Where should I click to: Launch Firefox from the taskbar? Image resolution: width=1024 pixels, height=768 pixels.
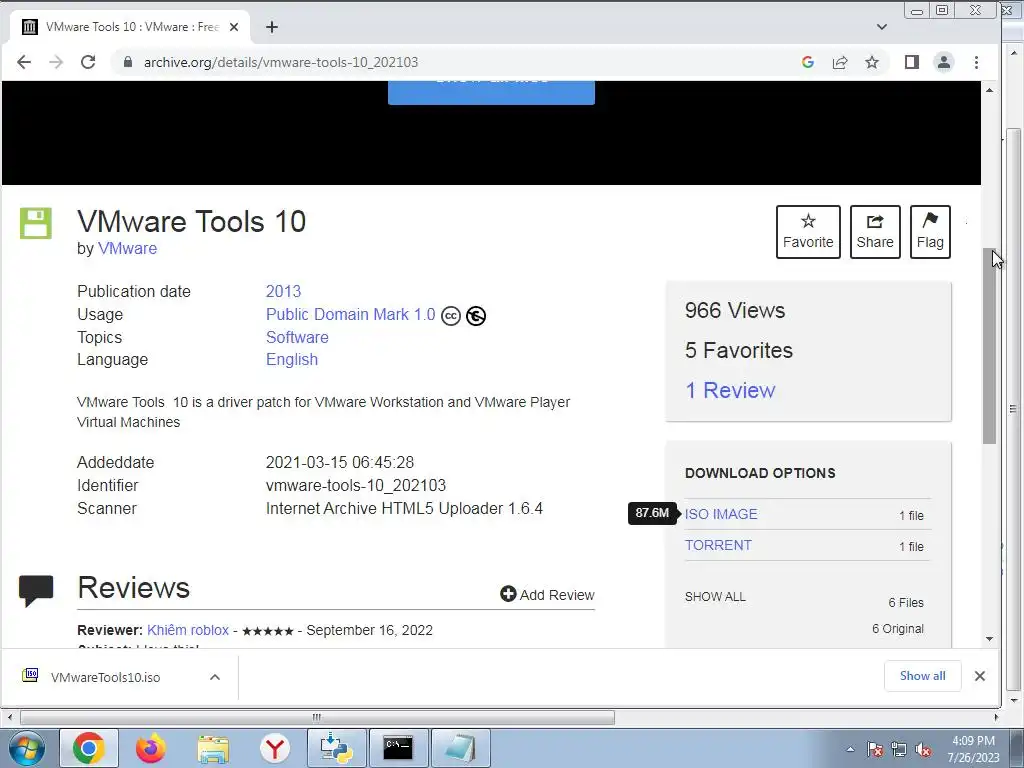[150, 748]
